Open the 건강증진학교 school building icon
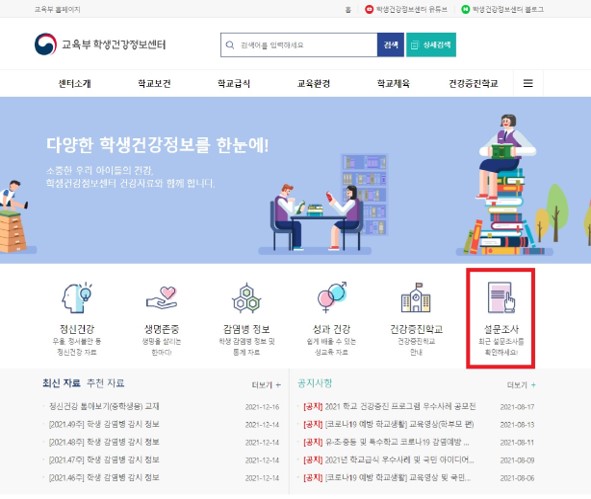 [x=416, y=298]
